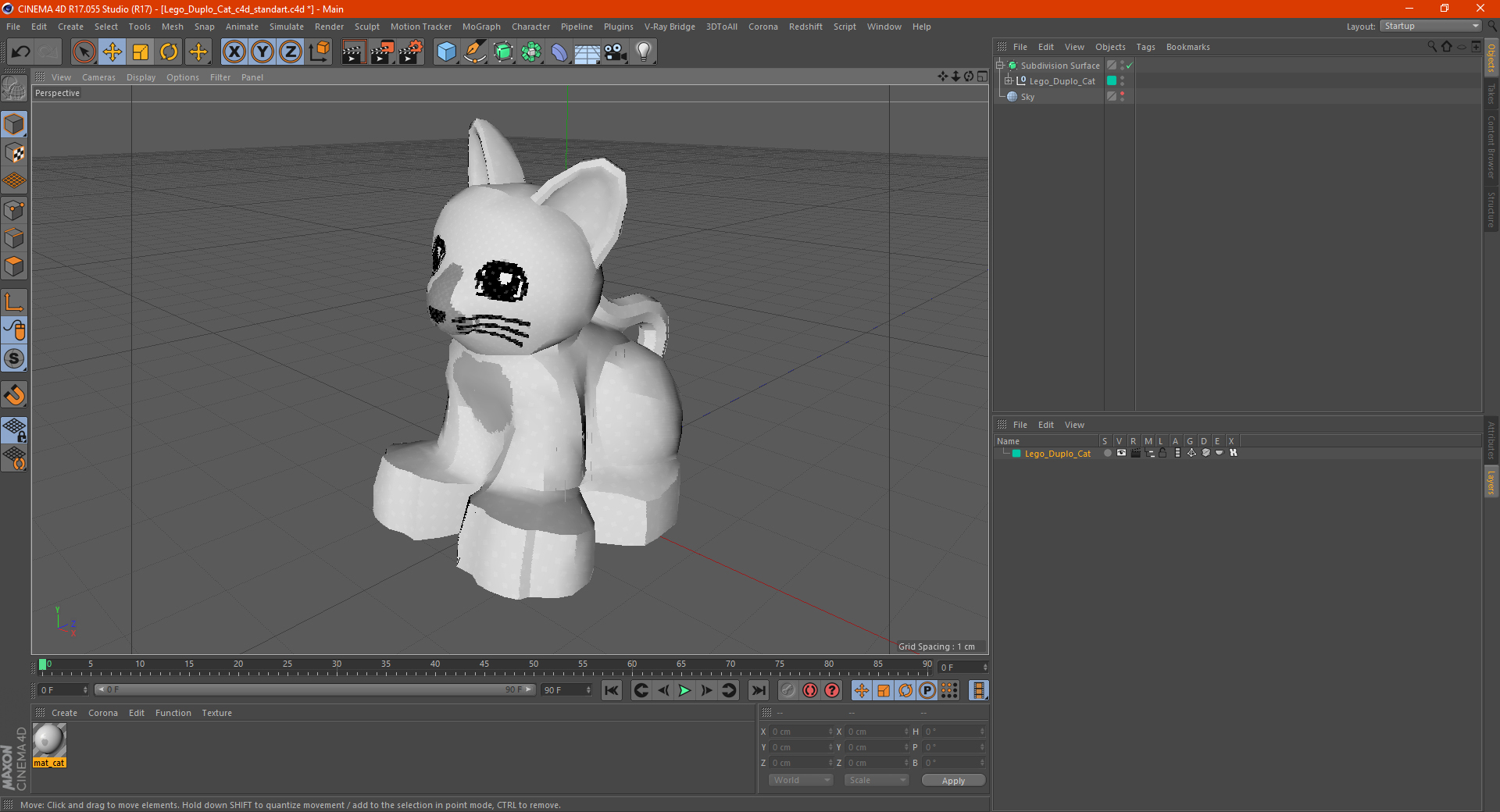Toggle the X axis lock
This screenshot has height=812, width=1500.
(234, 52)
